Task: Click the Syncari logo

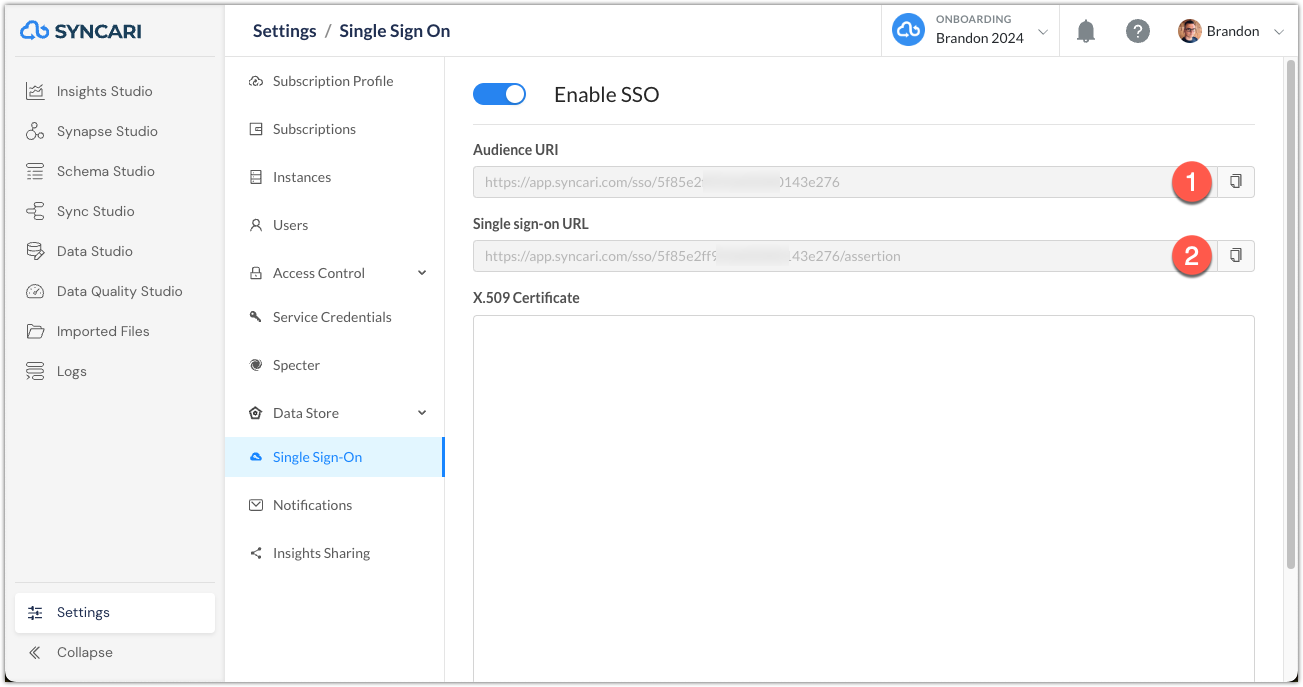Action: 81,31
